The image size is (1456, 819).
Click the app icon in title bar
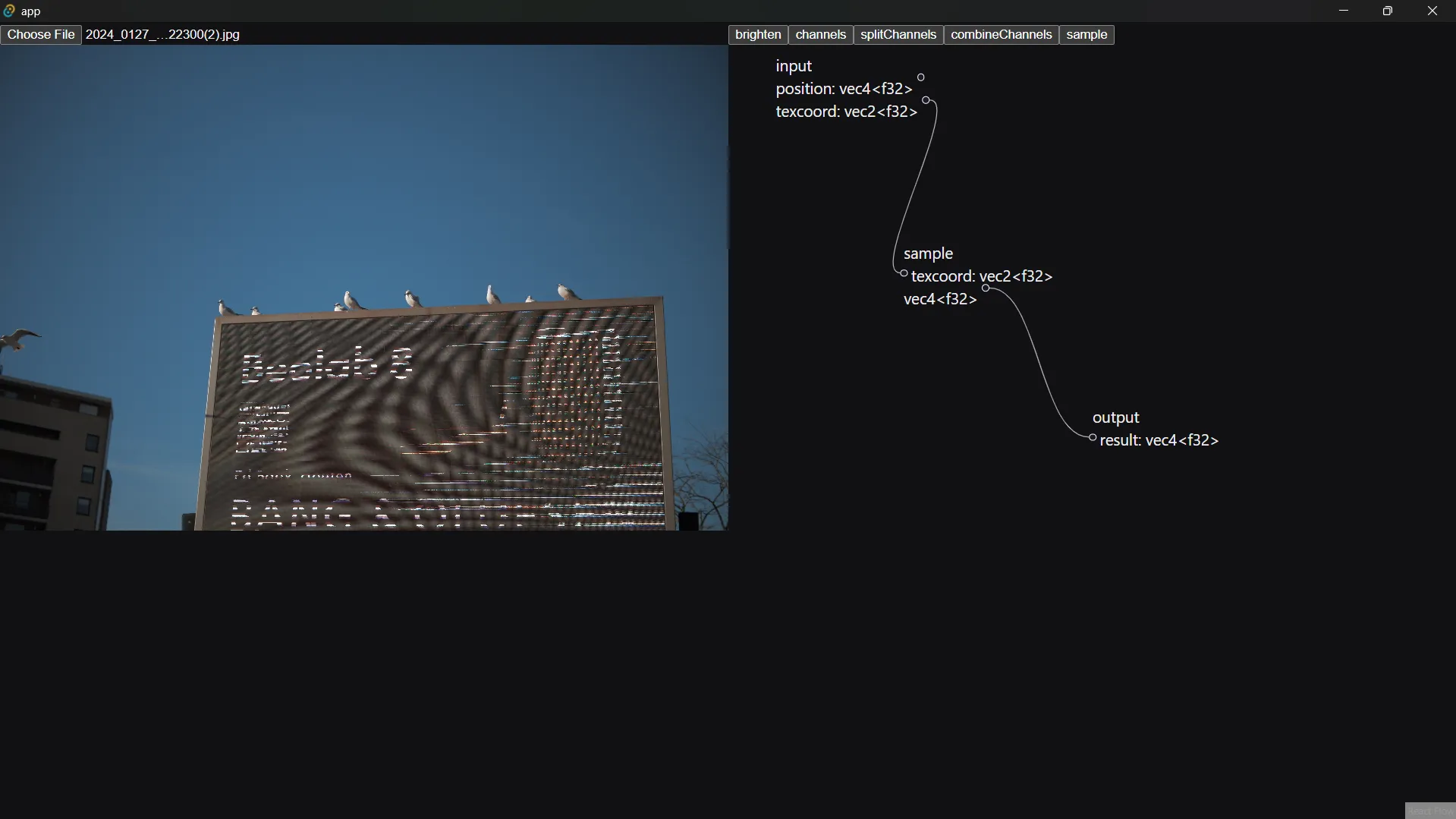point(9,11)
